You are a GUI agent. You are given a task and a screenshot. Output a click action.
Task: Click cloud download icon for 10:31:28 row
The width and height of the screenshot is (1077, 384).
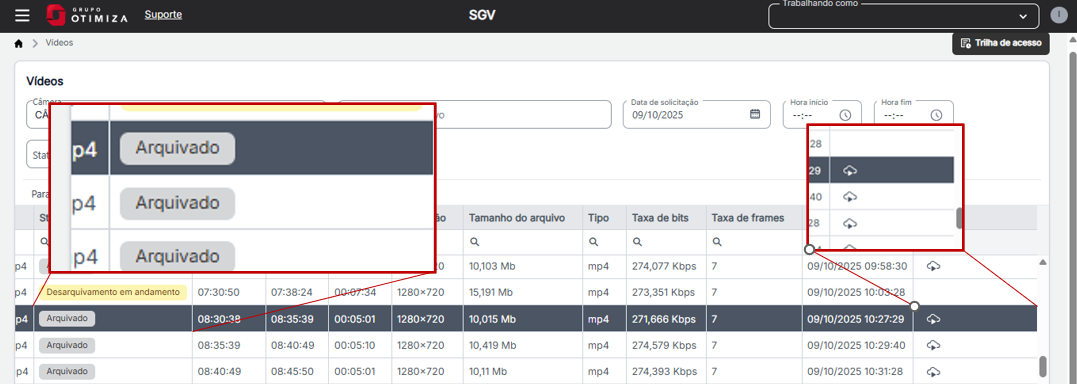point(933,372)
